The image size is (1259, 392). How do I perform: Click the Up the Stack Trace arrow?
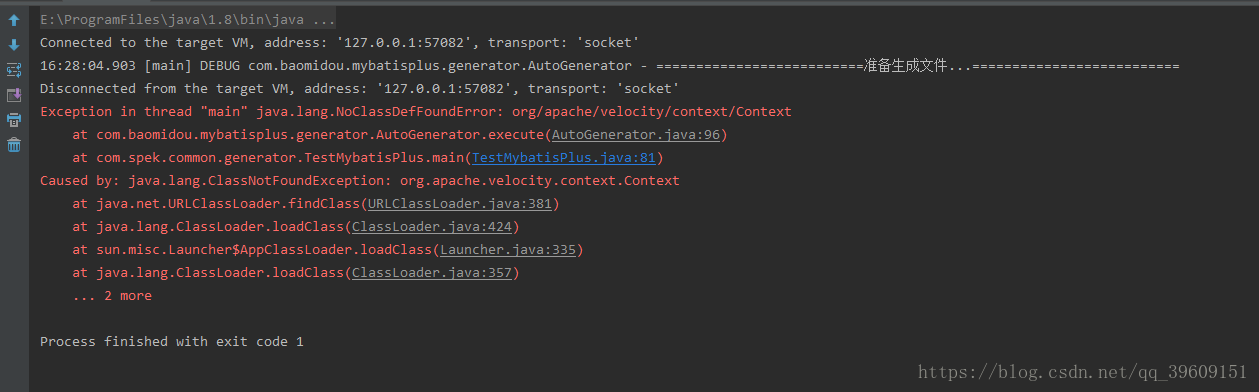14,20
